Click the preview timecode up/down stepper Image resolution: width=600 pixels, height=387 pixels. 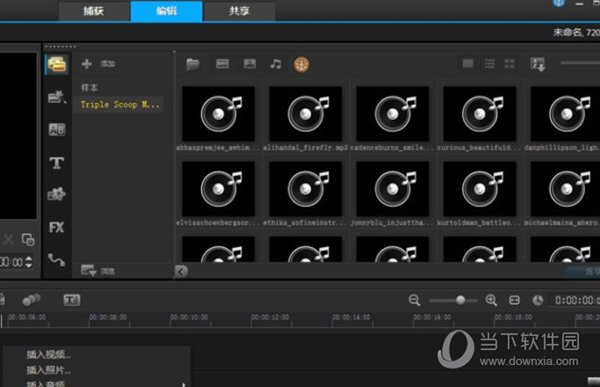(x=29, y=262)
